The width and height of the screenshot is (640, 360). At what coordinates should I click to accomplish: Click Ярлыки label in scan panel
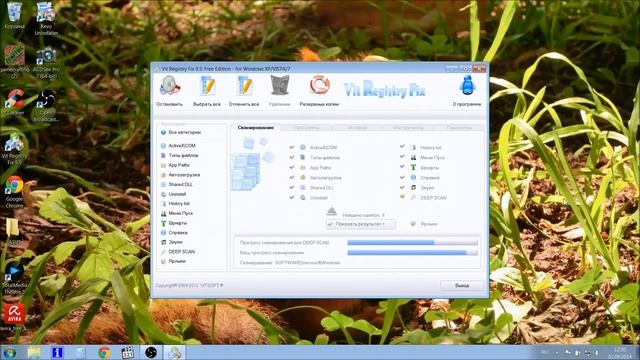429,224
